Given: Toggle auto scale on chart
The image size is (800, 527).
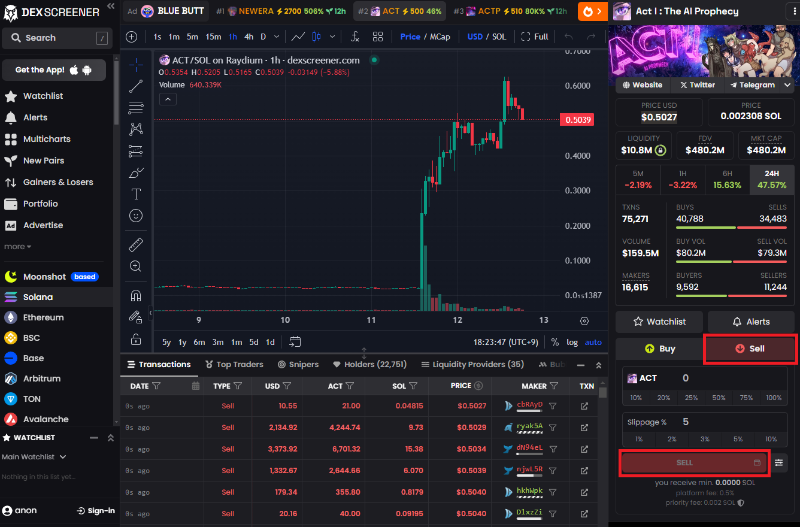Looking at the screenshot, I should tap(593, 342).
